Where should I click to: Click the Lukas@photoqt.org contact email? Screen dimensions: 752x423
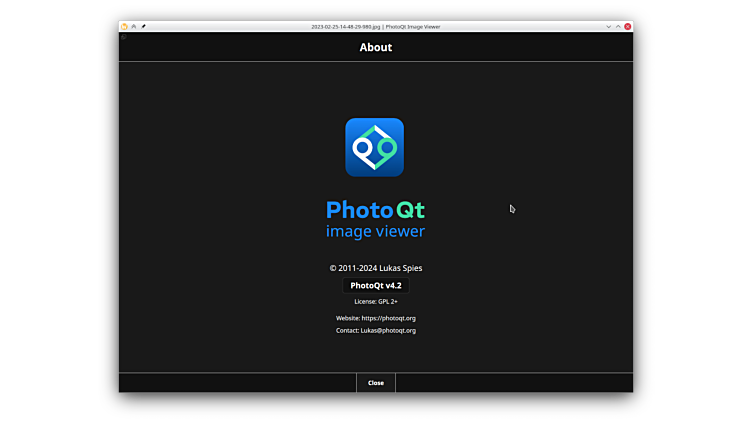(x=388, y=330)
